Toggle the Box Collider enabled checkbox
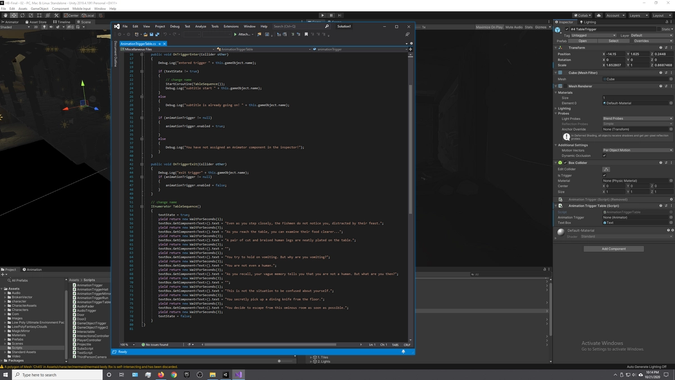Image resolution: width=675 pixels, height=380 pixels. pos(565,163)
